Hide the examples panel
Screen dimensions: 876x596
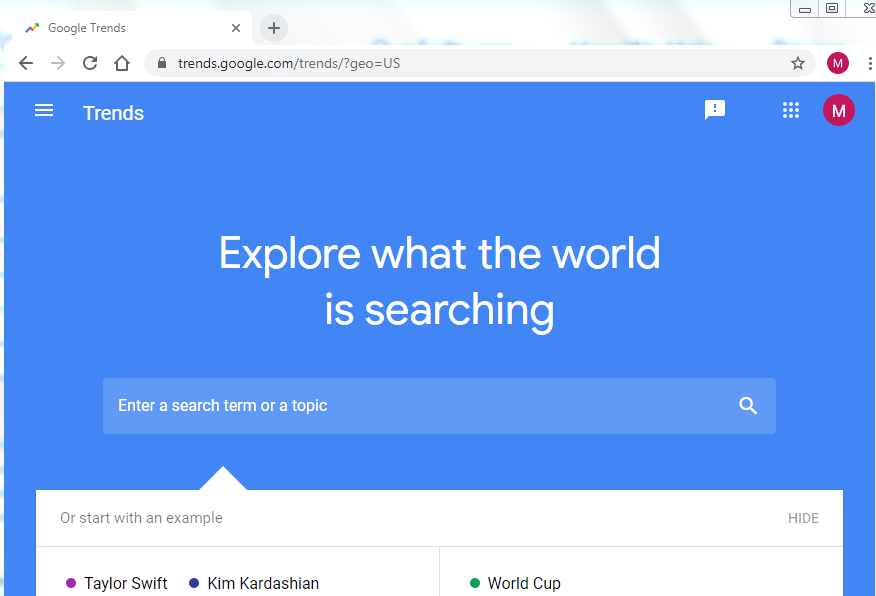point(802,518)
